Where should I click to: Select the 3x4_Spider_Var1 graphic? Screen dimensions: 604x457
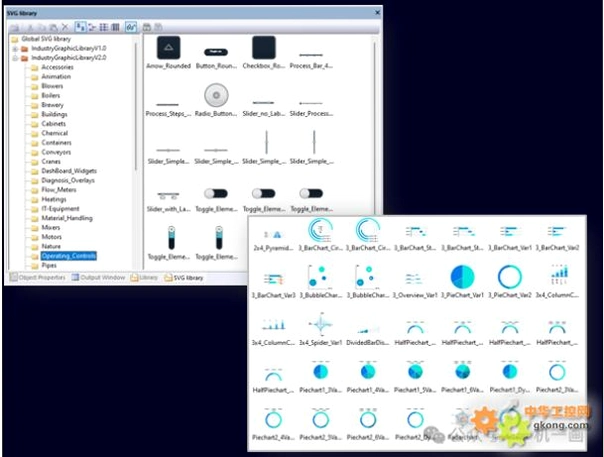(x=320, y=329)
